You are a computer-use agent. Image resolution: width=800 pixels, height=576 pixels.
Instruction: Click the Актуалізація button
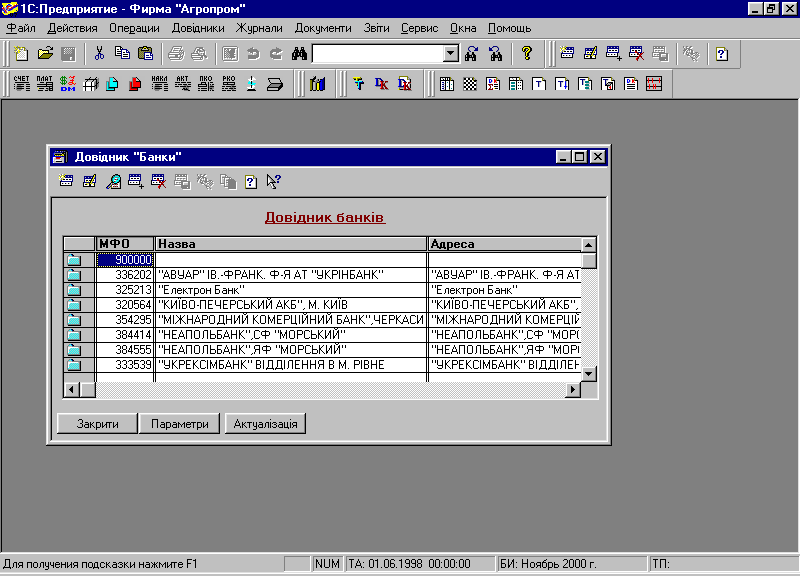265,424
